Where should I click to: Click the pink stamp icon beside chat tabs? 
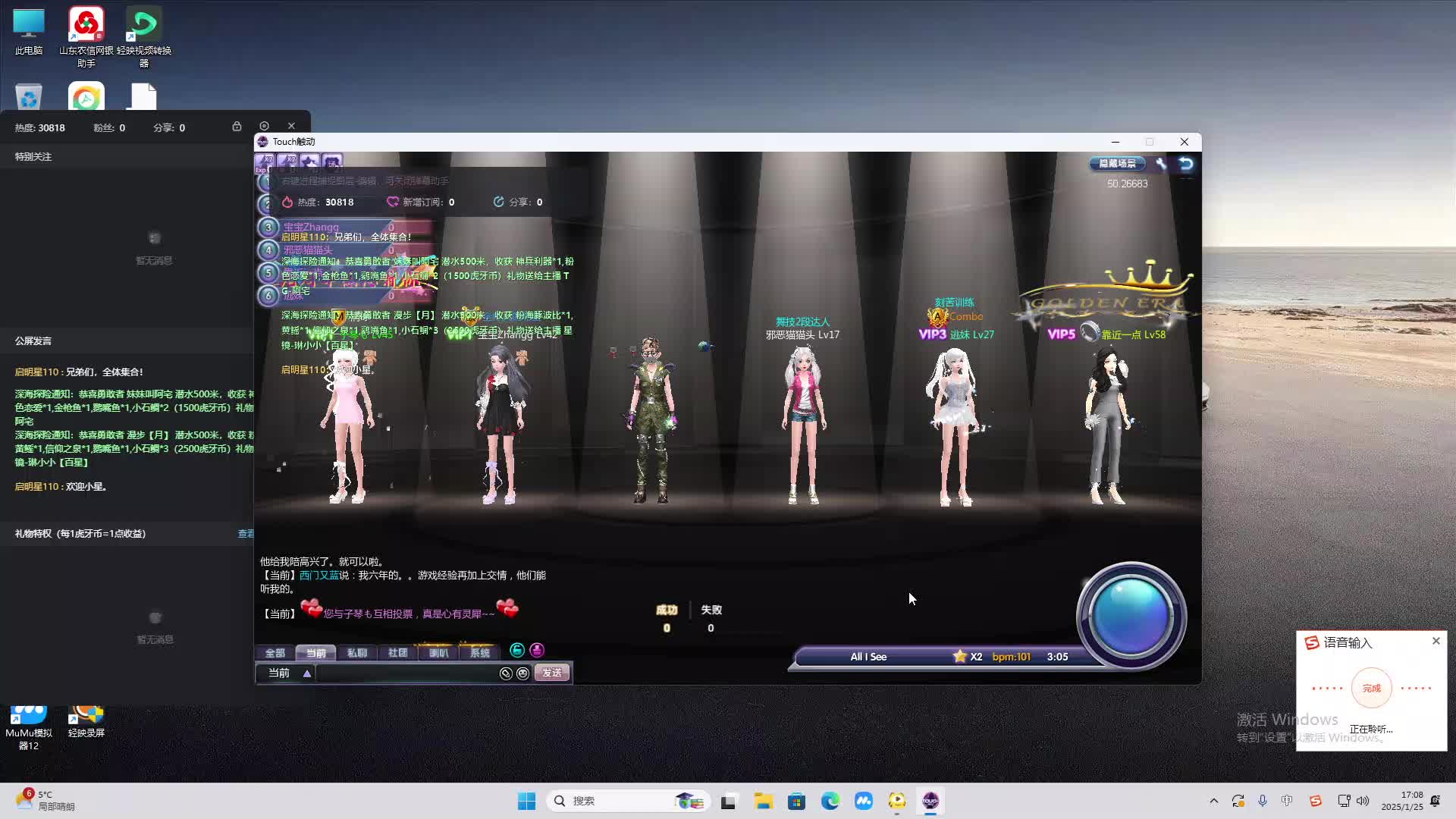click(537, 651)
